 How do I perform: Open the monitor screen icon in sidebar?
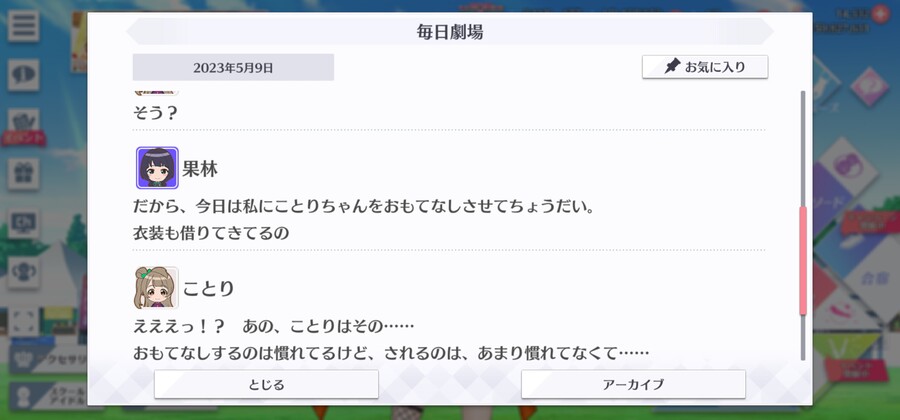(x=24, y=223)
